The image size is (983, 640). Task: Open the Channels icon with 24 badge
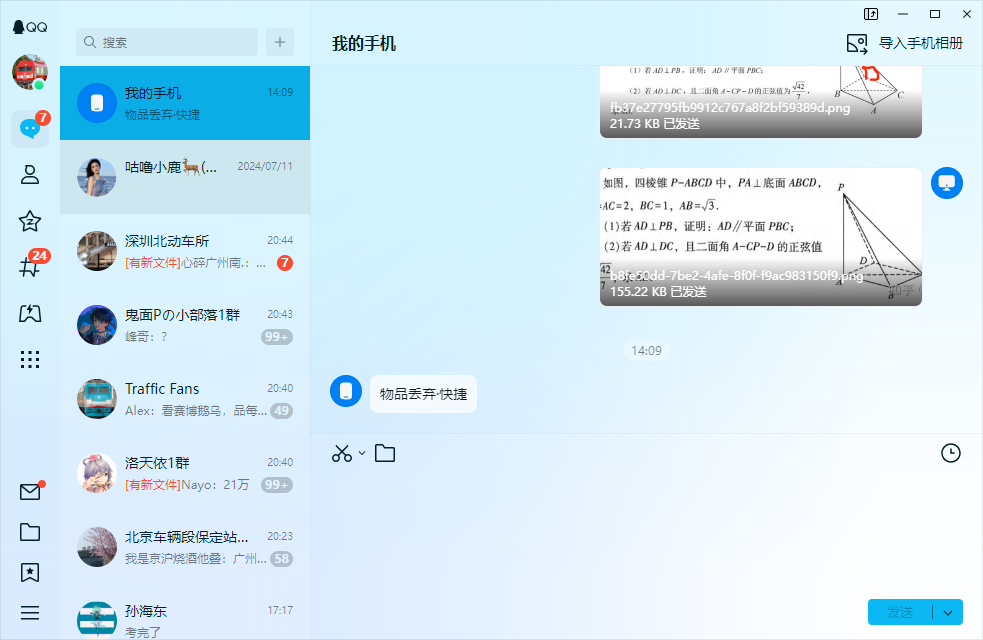pyautogui.click(x=29, y=267)
